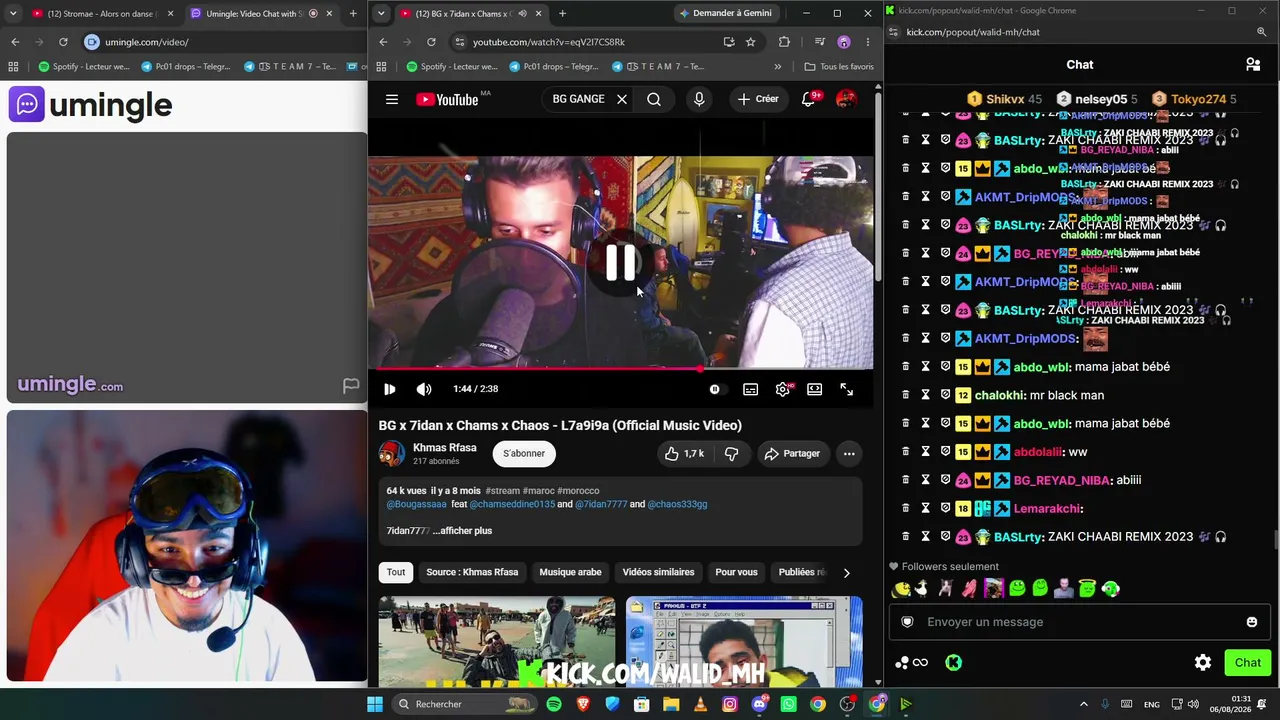The height and width of the screenshot is (720, 1280).
Task: Open the @Bougassaaa channel link
Action: pos(417,504)
